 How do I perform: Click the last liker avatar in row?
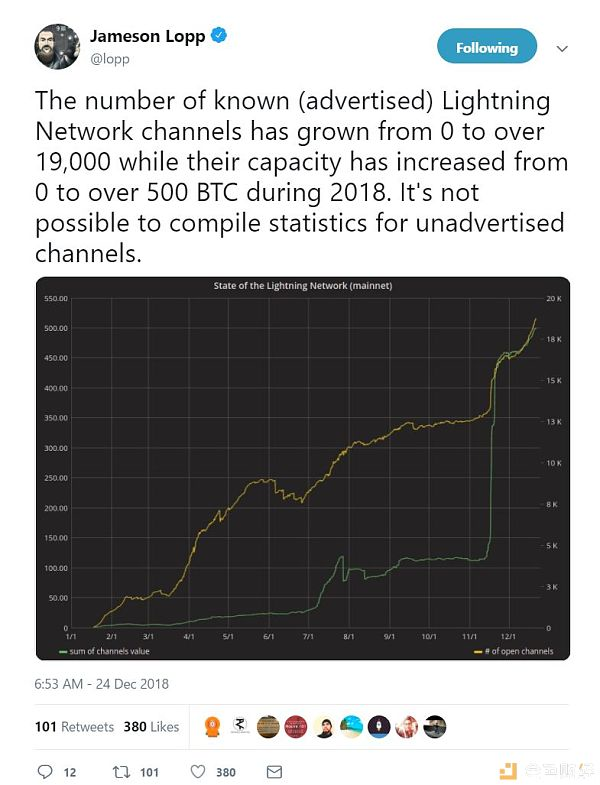tap(434, 726)
